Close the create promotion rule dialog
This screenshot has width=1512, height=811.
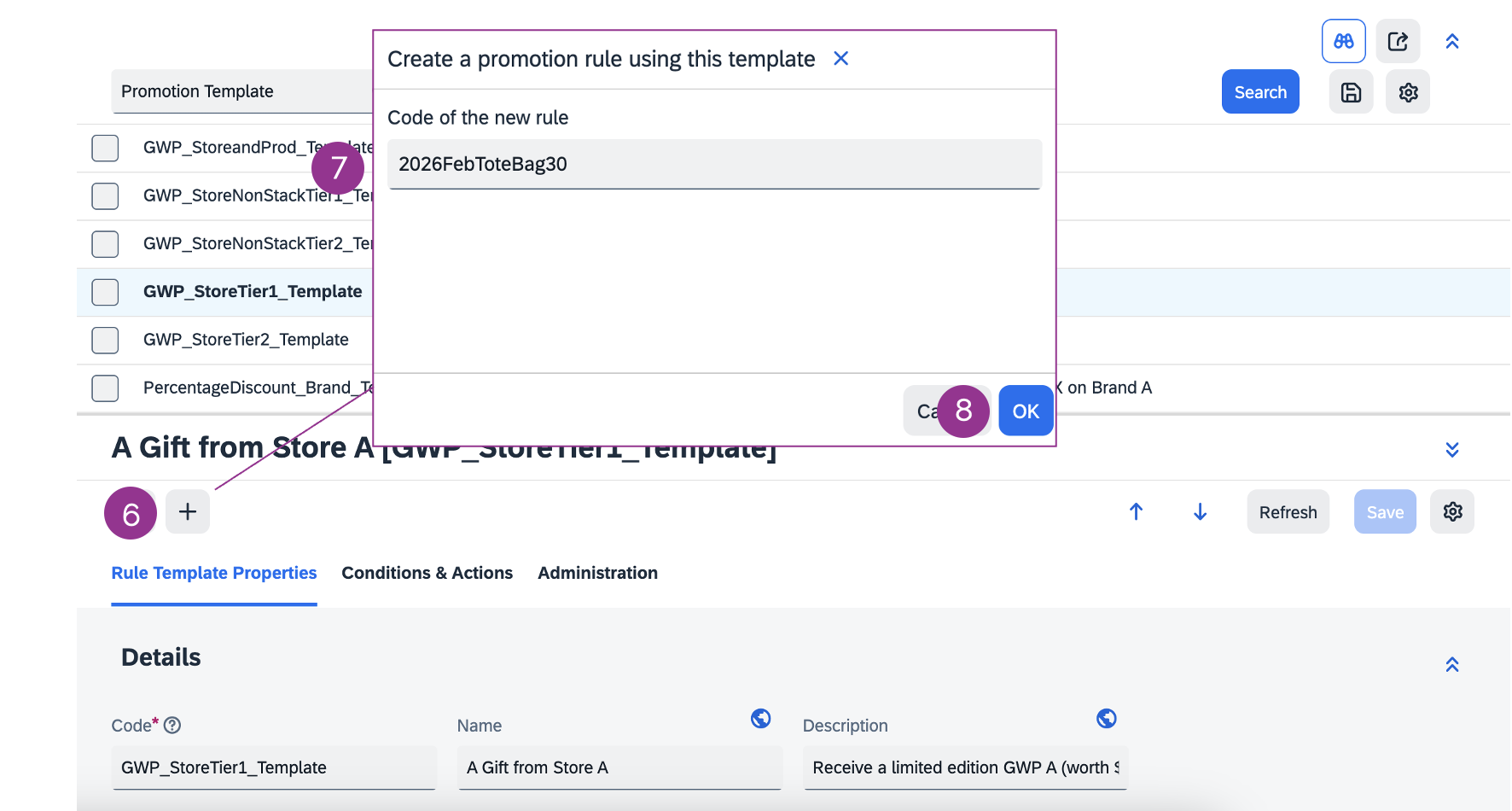coord(840,58)
